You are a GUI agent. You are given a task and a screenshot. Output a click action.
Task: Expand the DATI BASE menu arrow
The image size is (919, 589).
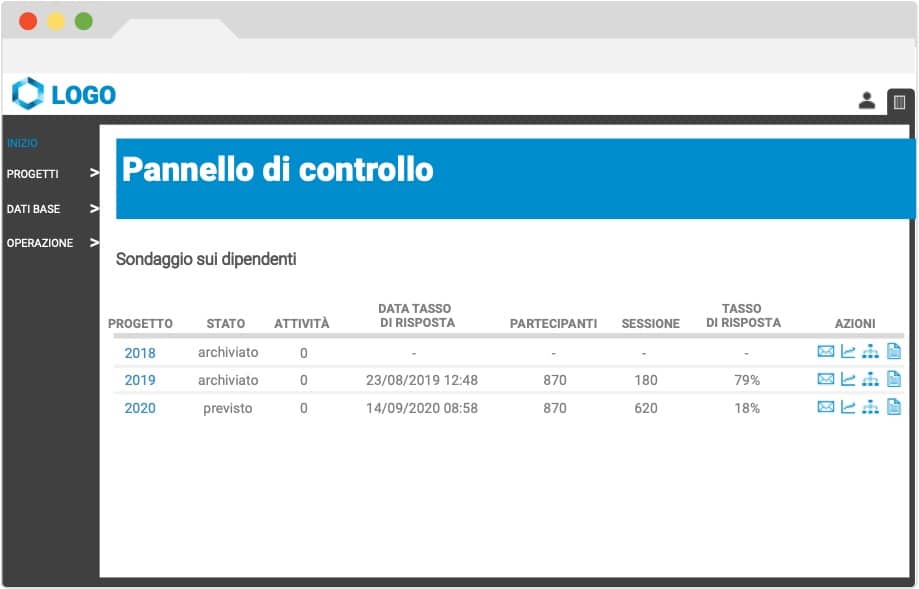tap(94, 208)
